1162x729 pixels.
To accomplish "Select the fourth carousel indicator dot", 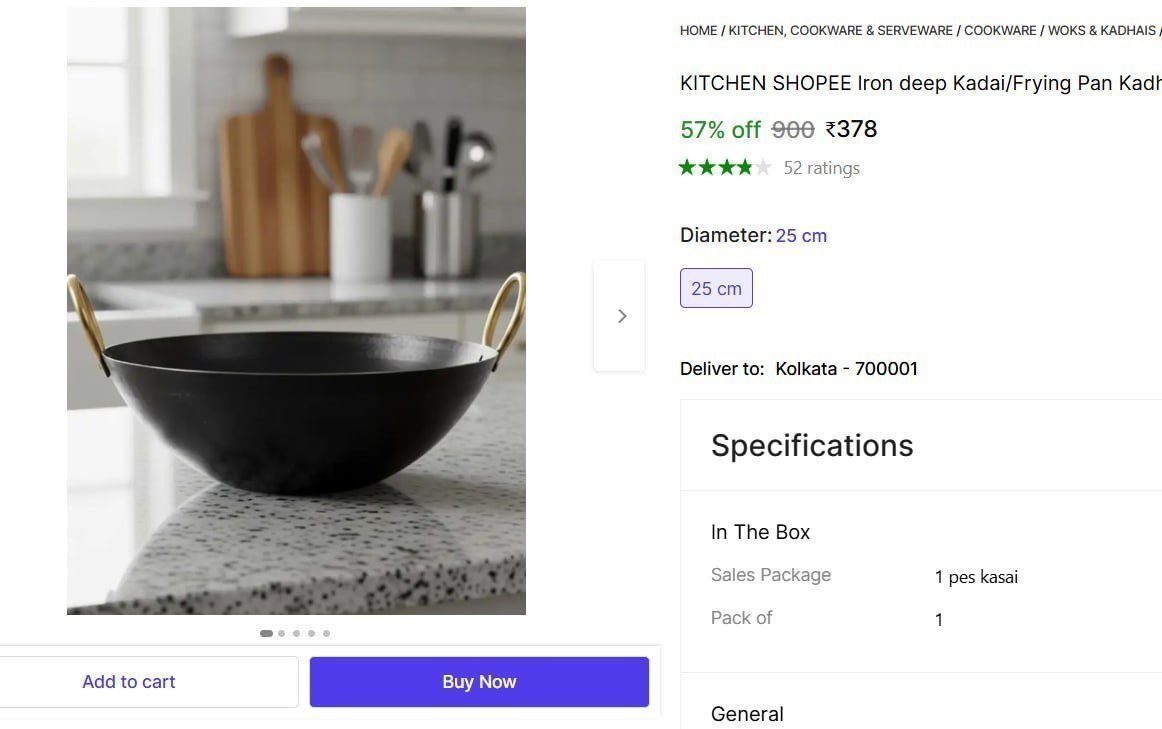I will tap(311, 633).
